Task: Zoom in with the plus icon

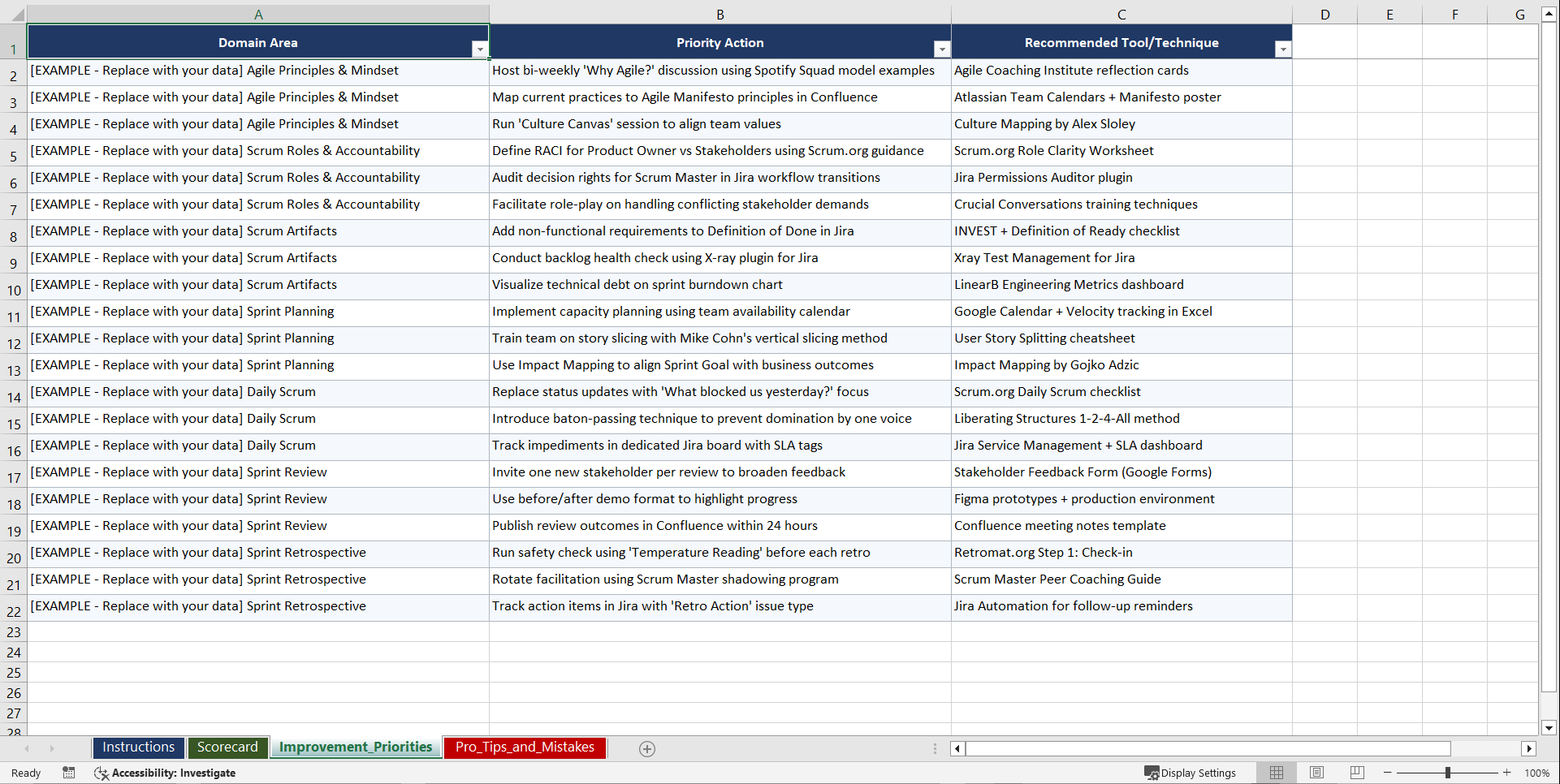Action: (x=1507, y=773)
